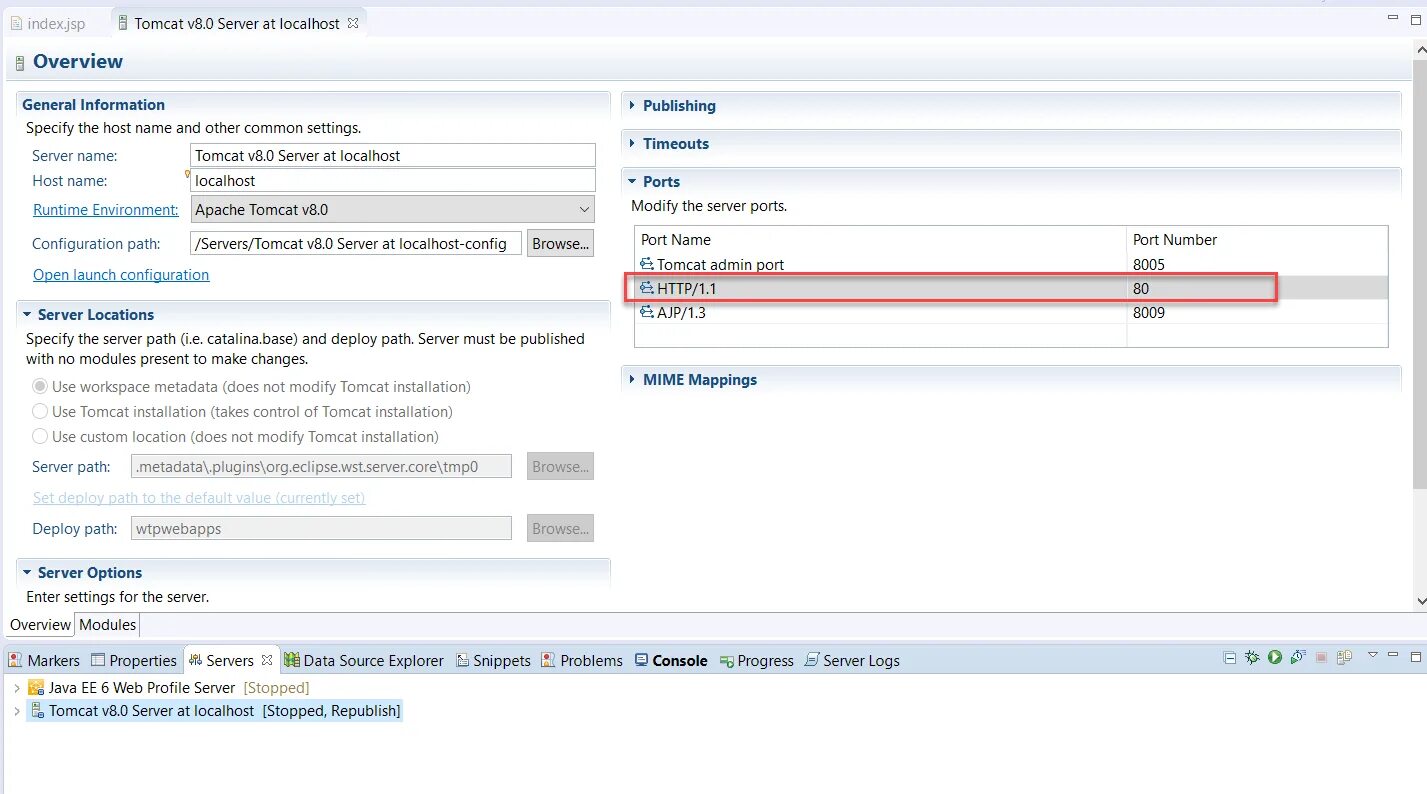The width and height of the screenshot is (1427, 794).
Task: Click the Overview header server icon
Action: tap(20, 63)
